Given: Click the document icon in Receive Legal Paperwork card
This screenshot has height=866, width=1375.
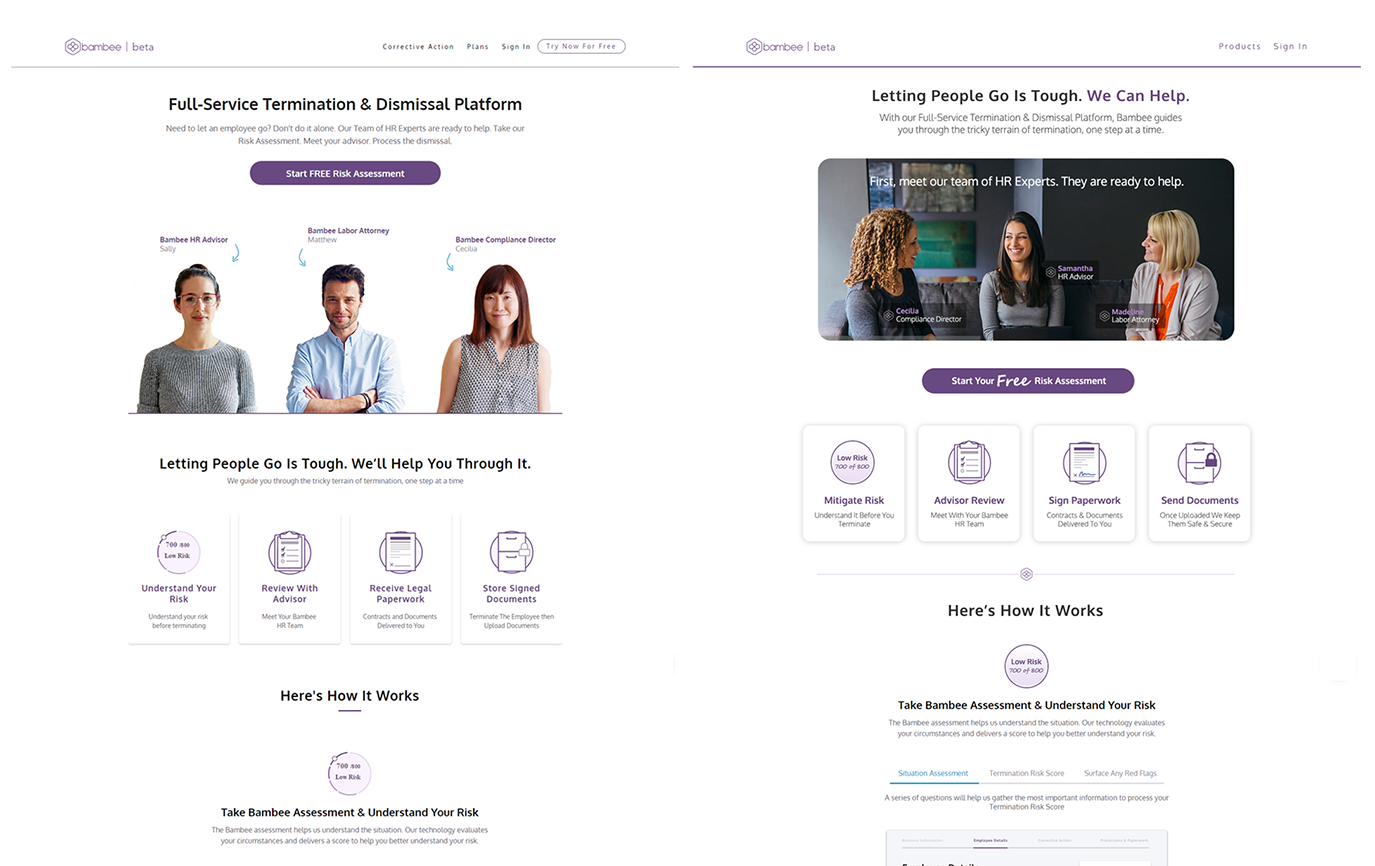Looking at the screenshot, I should click(x=401, y=551).
